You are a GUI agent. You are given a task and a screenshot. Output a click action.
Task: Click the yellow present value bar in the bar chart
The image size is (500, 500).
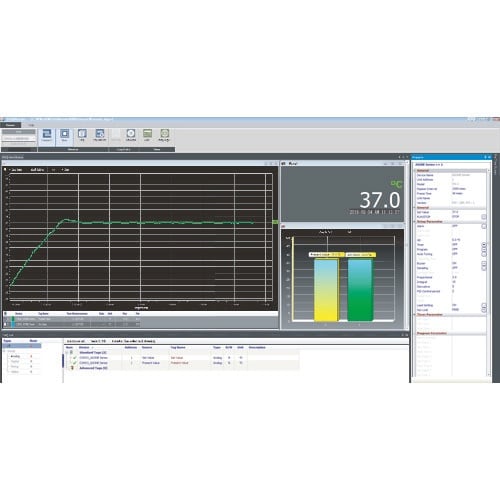pyautogui.click(x=326, y=290)
